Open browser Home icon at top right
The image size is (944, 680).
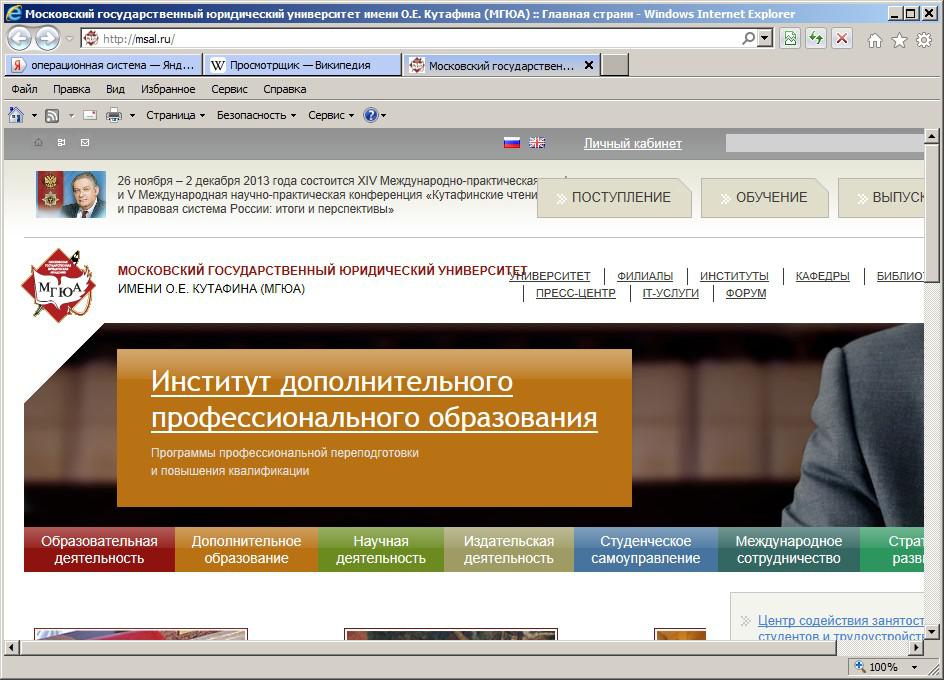pos(875,40)
